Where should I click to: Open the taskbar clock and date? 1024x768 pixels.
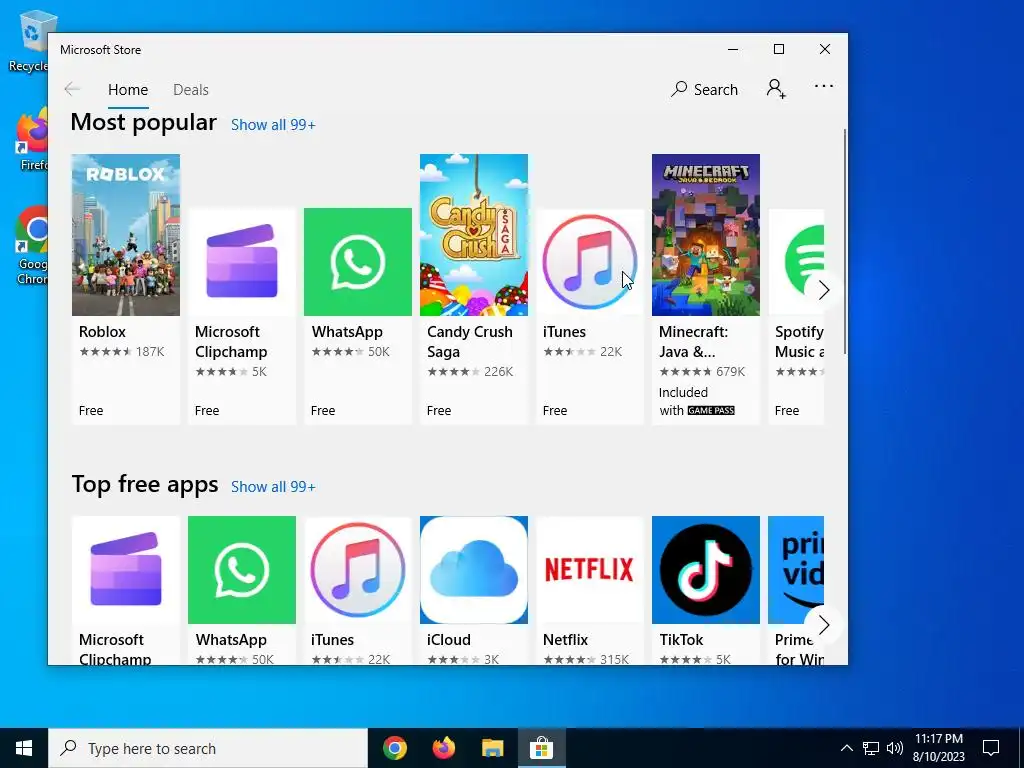point(938,748)
